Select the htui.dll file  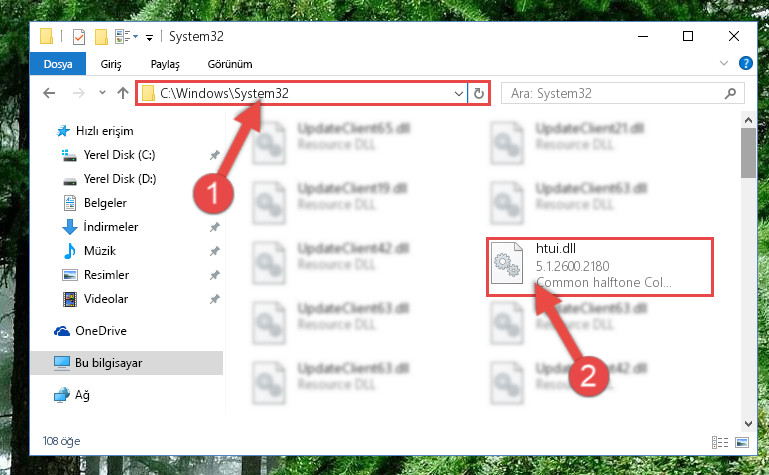click(x=600, y=267)
